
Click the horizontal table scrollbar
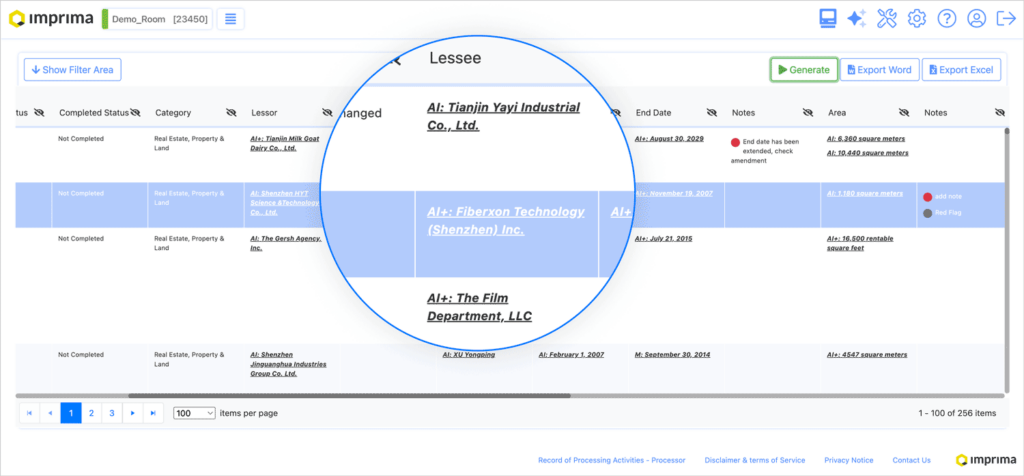point(250,396)
